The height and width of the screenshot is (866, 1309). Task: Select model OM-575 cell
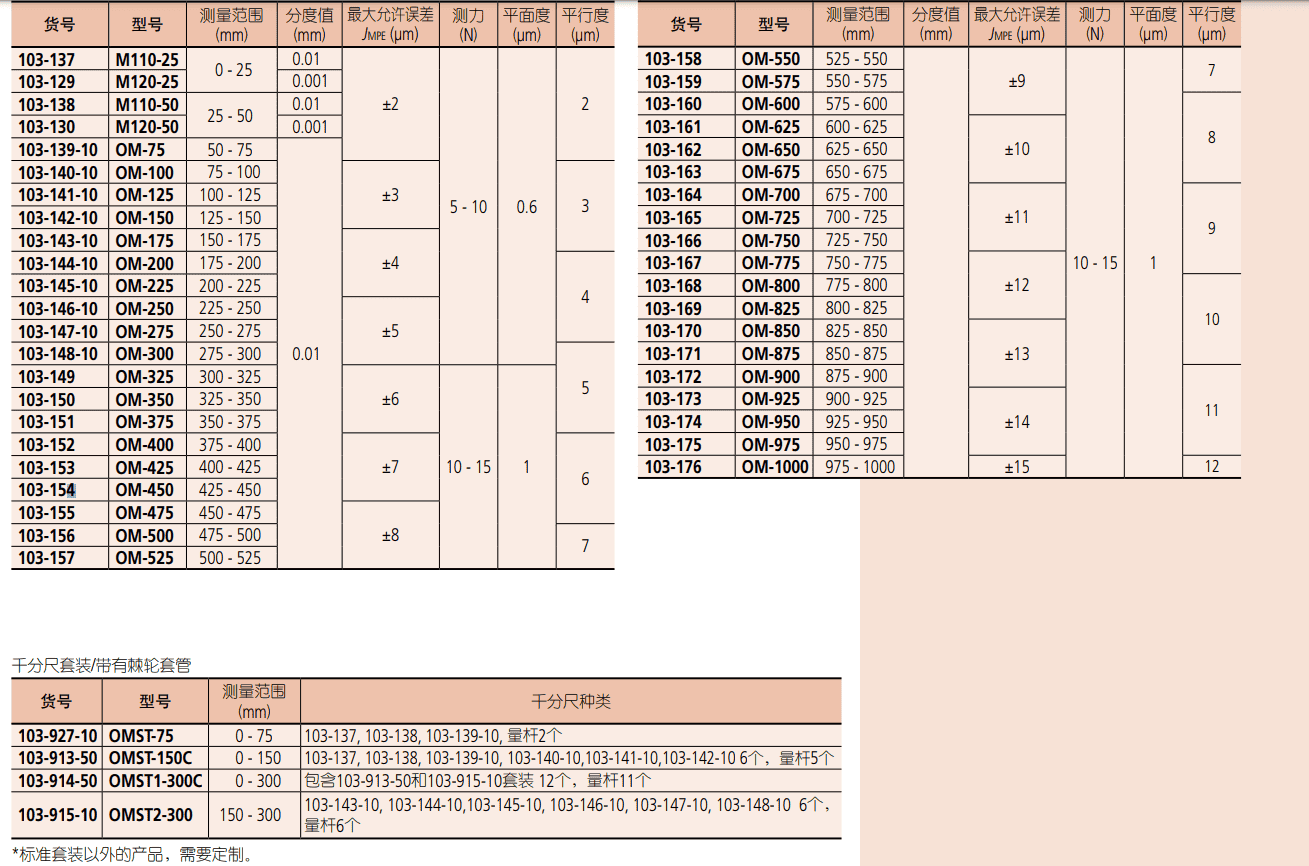[771, 82]
